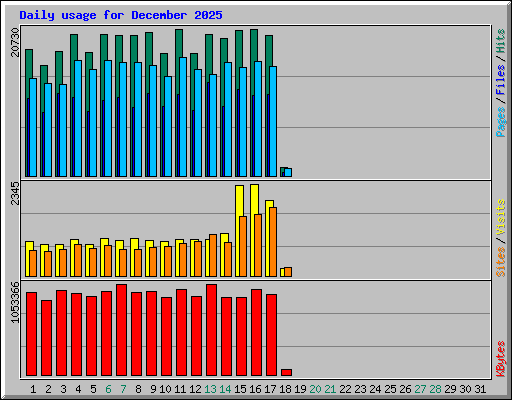This screenshot has height=400, width=512.
Task: Click green weekend day 21 label
Action: click(330, 389)
